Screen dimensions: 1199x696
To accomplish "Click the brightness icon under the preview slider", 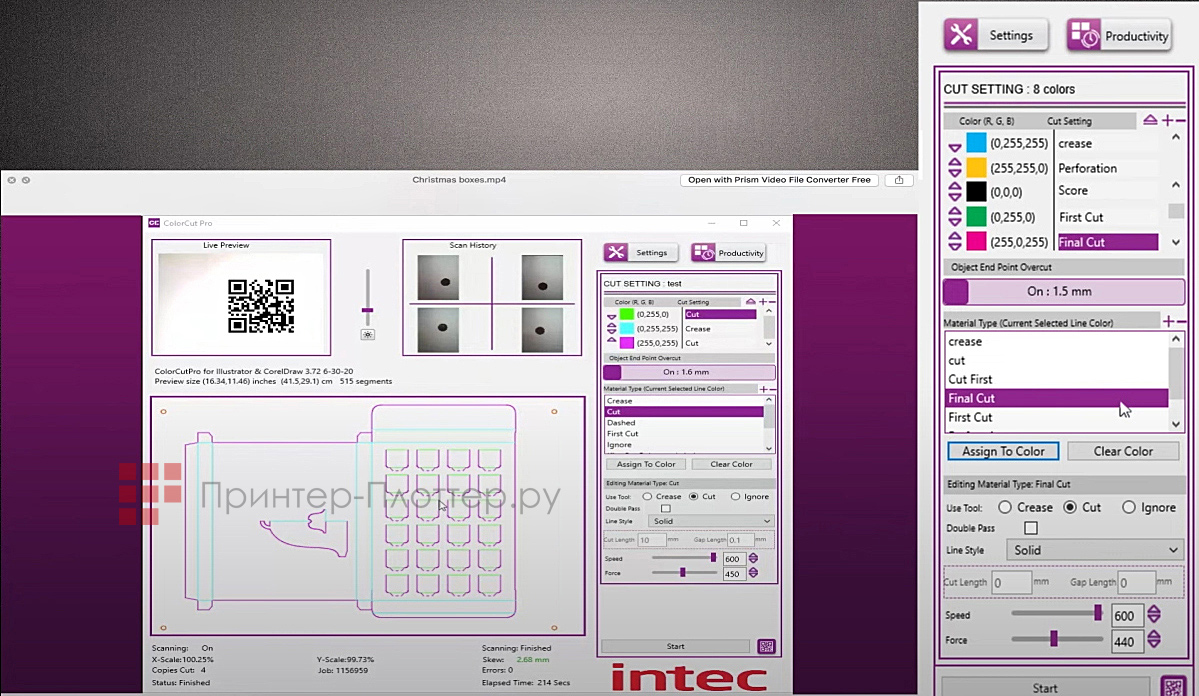I will (367, 336).
